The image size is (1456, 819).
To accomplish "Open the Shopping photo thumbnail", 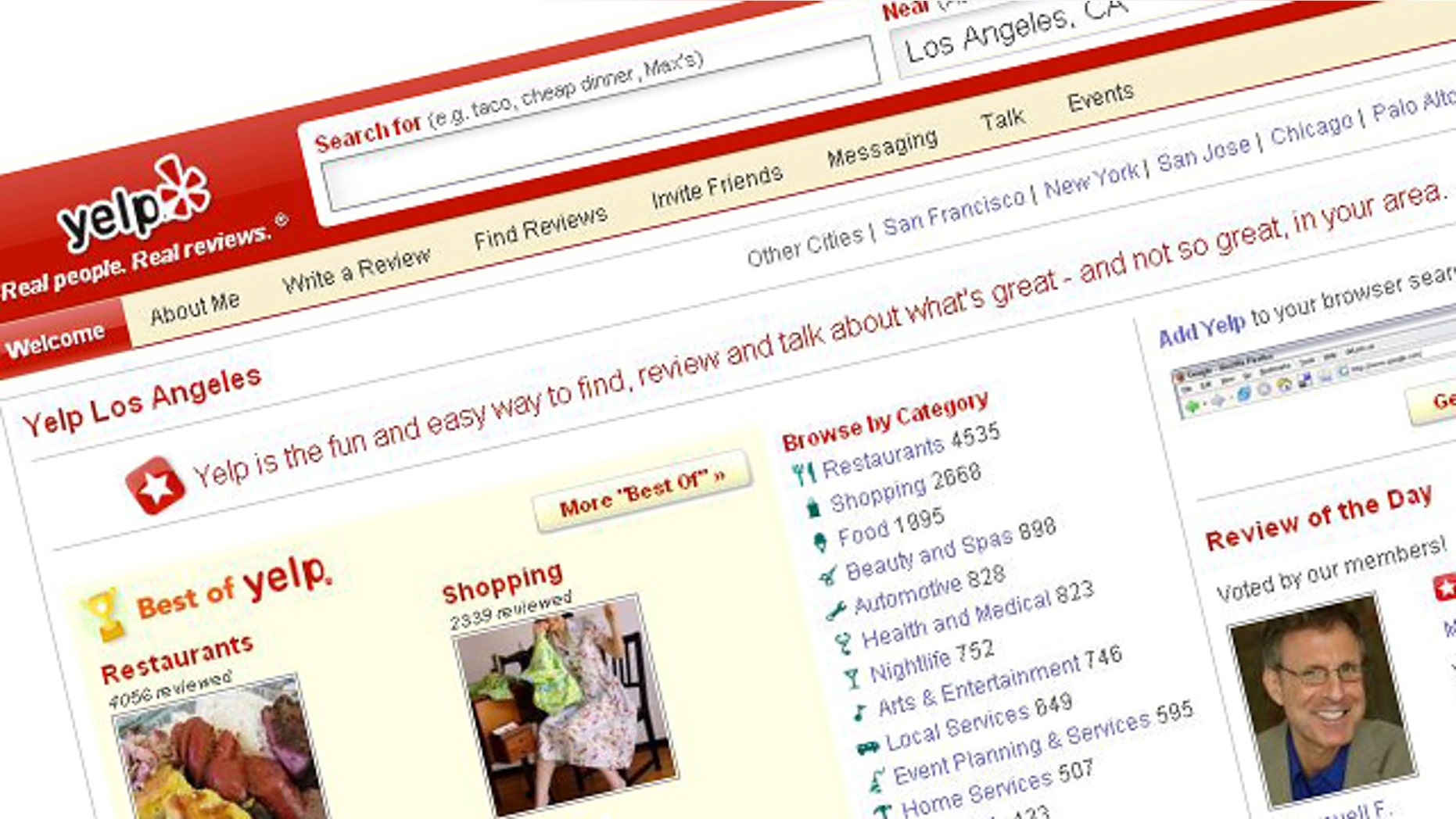I will (x=565, y=703).
